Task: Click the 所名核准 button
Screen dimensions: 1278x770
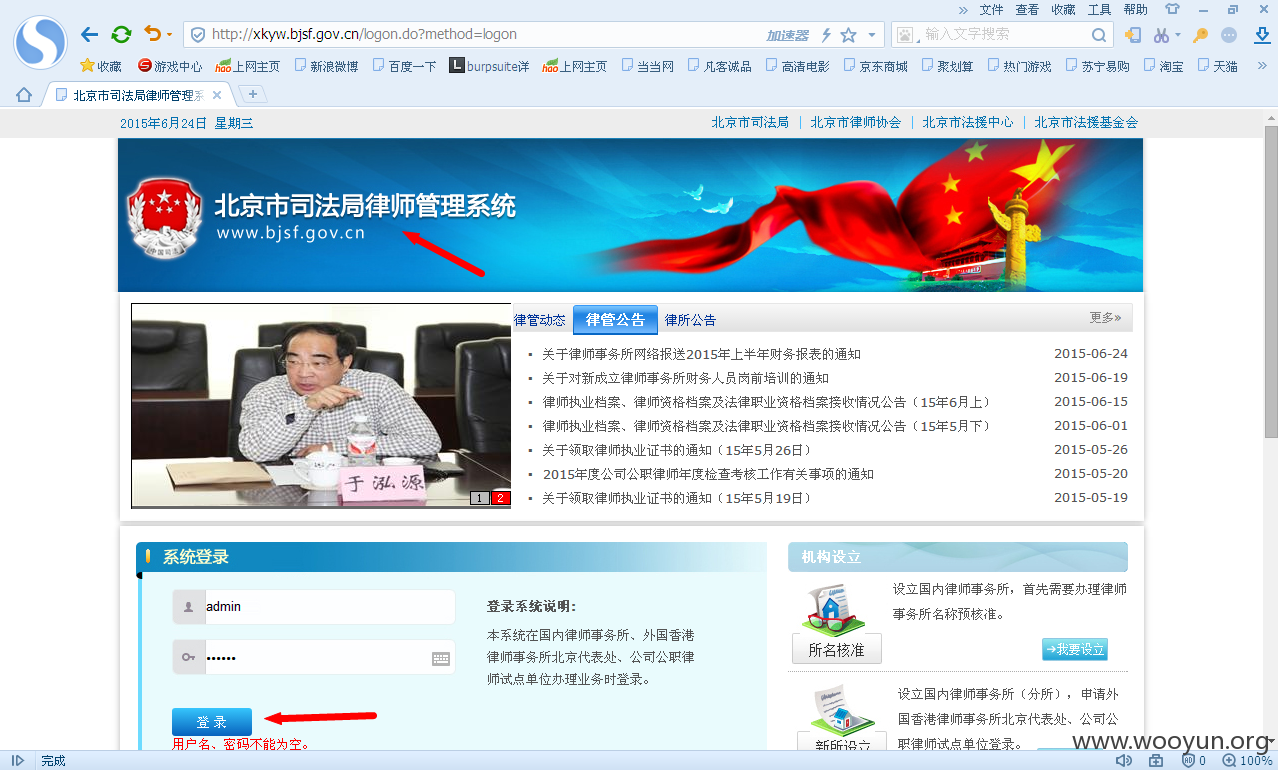Action: point(837,649)
